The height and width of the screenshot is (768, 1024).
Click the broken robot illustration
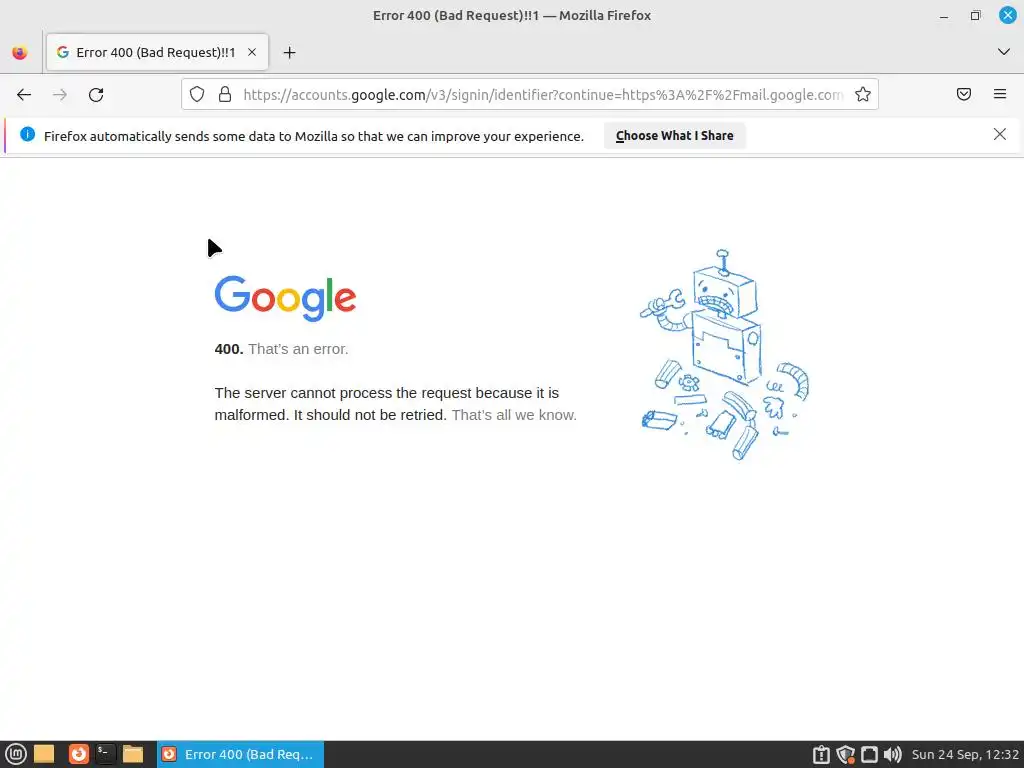tap(724, 355)
